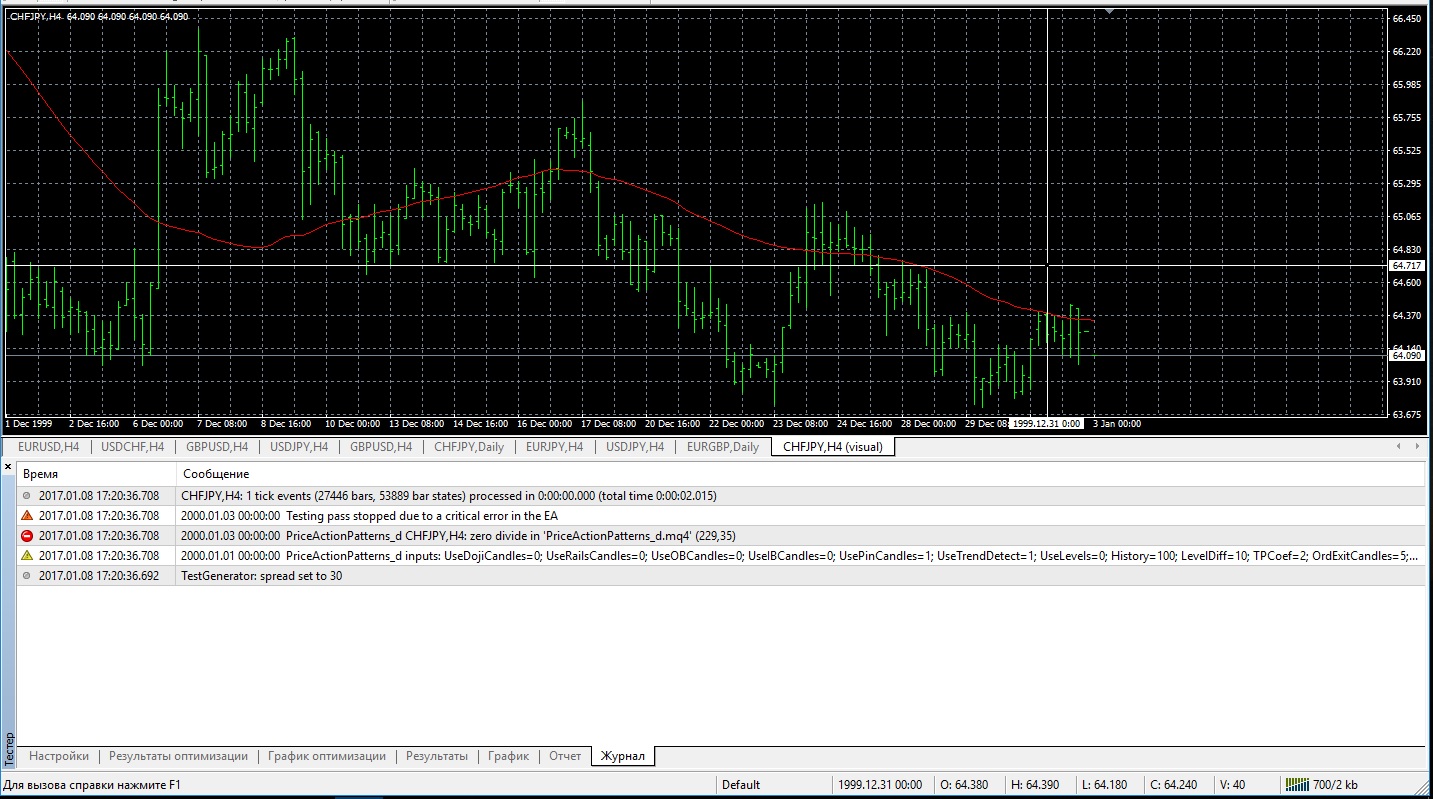Screen dimensions: 1433x799
Task: Click timestamp 2017.01.08 17:20:36.692
Action: click(x=99, y=576)
